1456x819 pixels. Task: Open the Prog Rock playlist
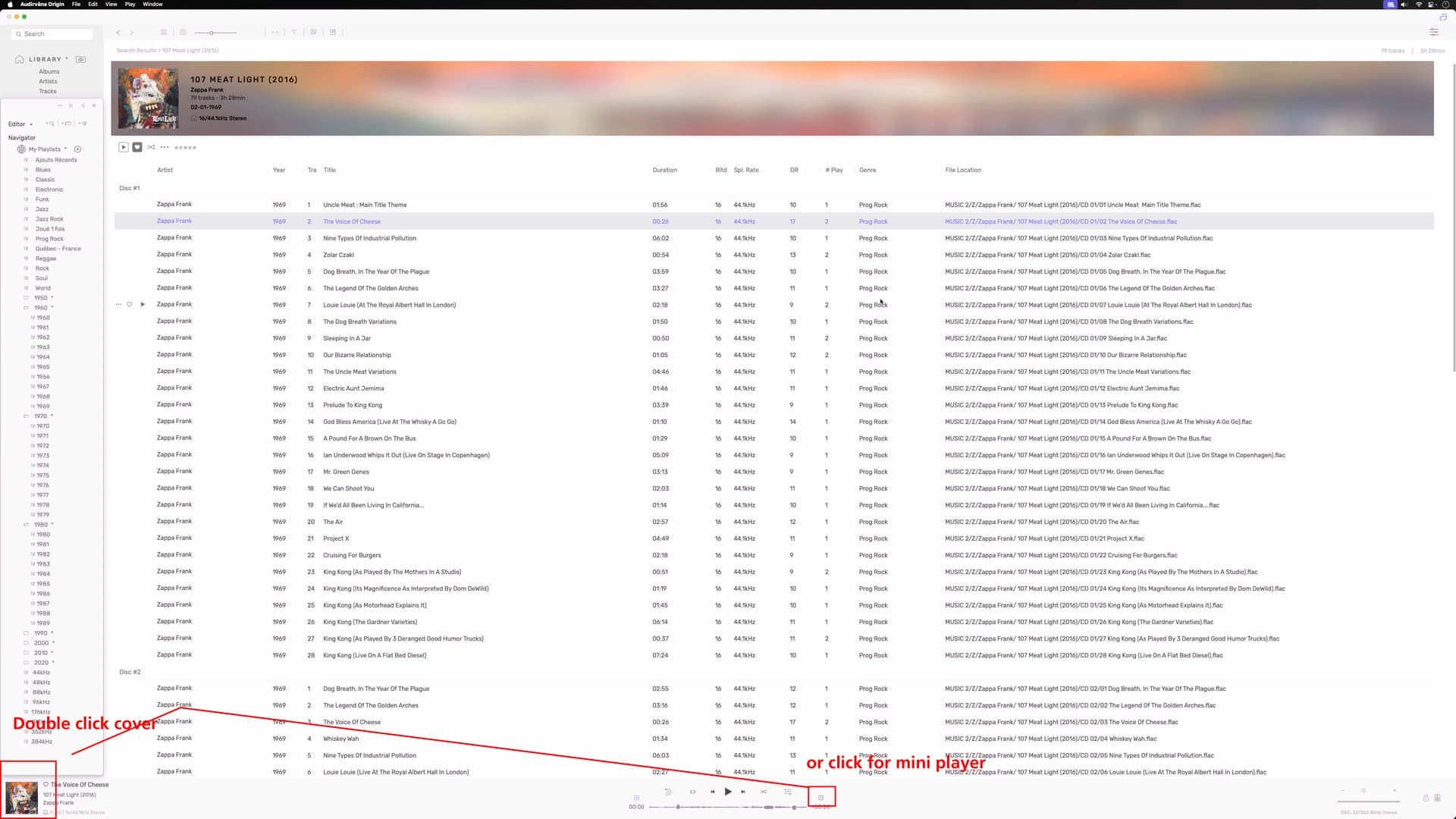[49, 239]
